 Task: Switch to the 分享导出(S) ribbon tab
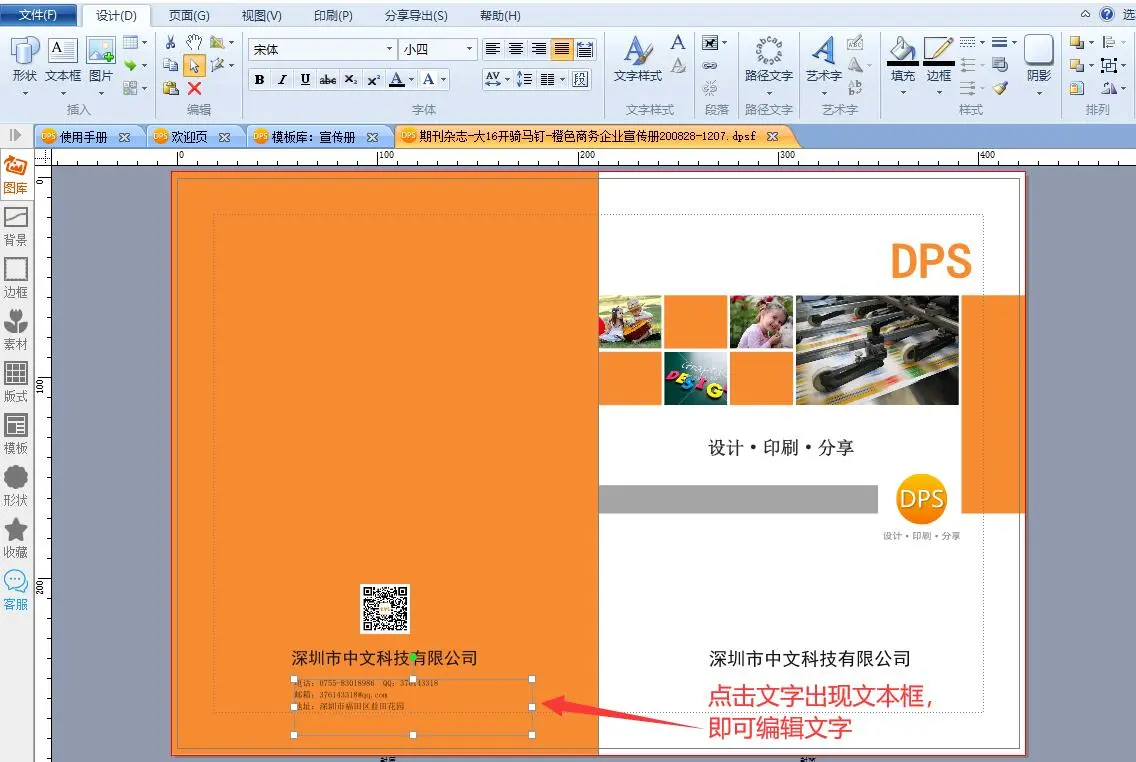click(x=416, y=15)
